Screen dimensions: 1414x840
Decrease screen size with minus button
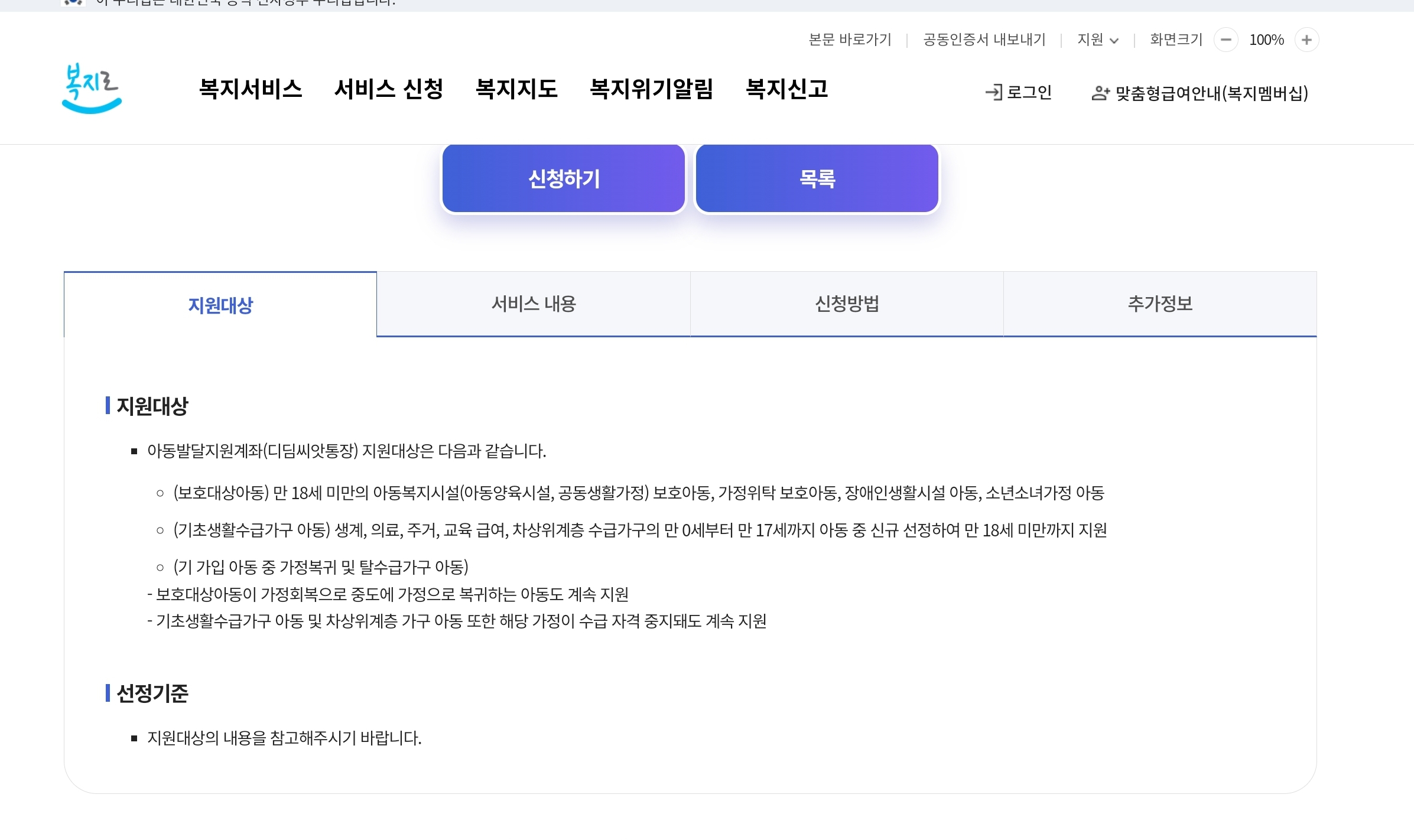pos(1226,40)
